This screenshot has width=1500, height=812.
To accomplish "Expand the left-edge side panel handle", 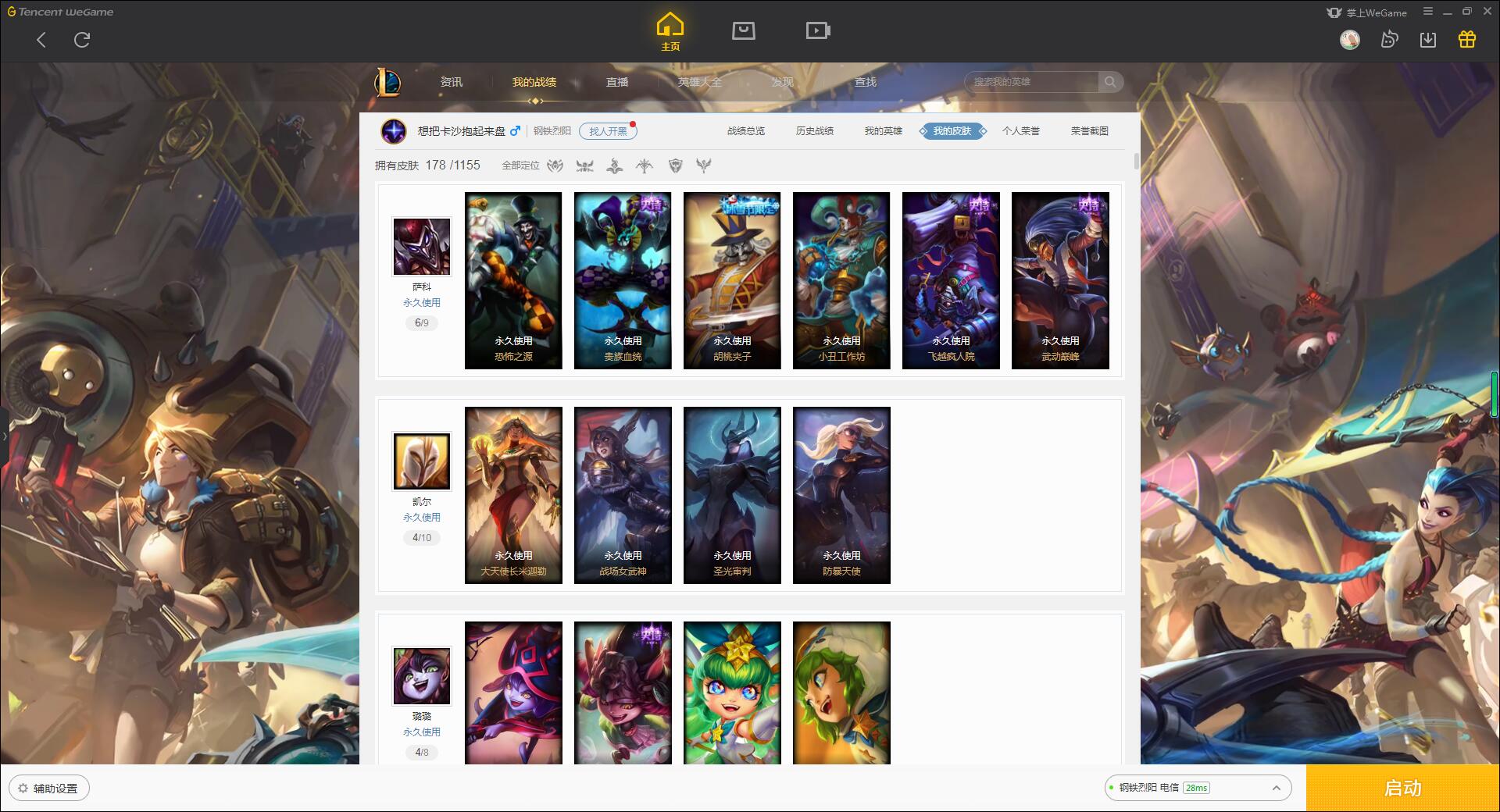I will tap(4, 436).
